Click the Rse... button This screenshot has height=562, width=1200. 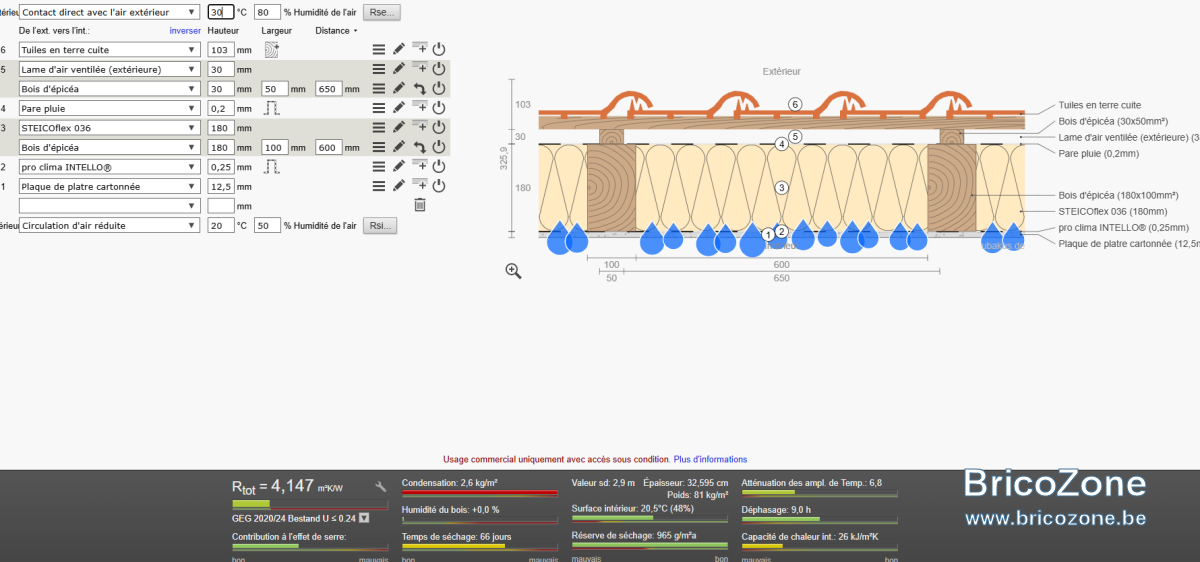(380, 12)
